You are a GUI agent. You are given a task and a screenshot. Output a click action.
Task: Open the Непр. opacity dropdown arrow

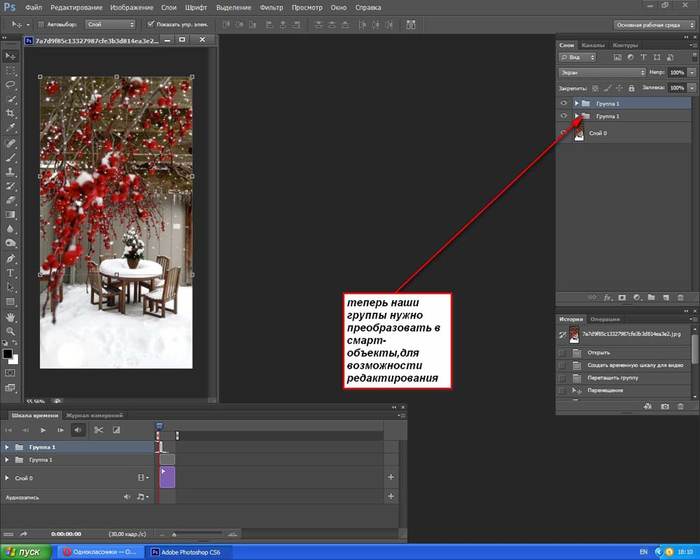point(692,72)
